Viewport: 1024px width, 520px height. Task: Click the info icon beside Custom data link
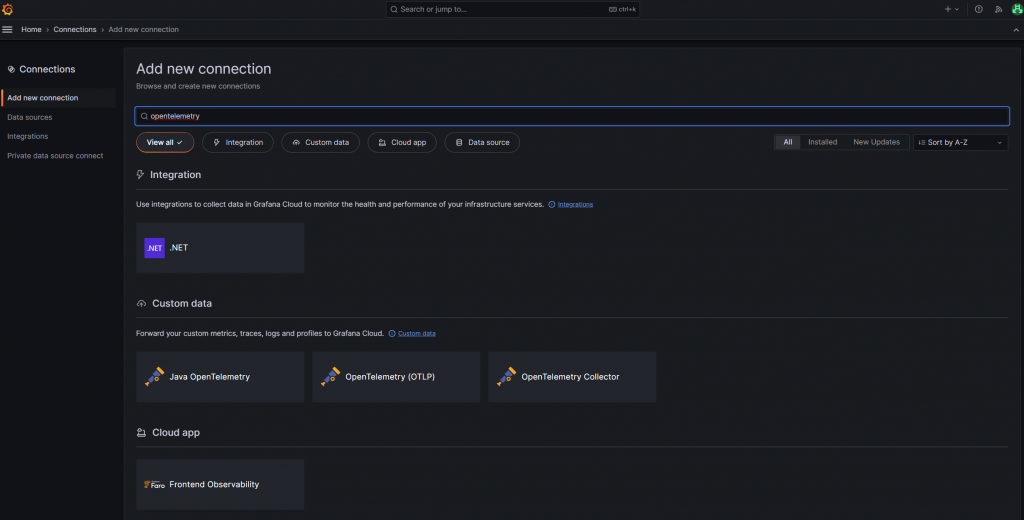tap(392, 333)
